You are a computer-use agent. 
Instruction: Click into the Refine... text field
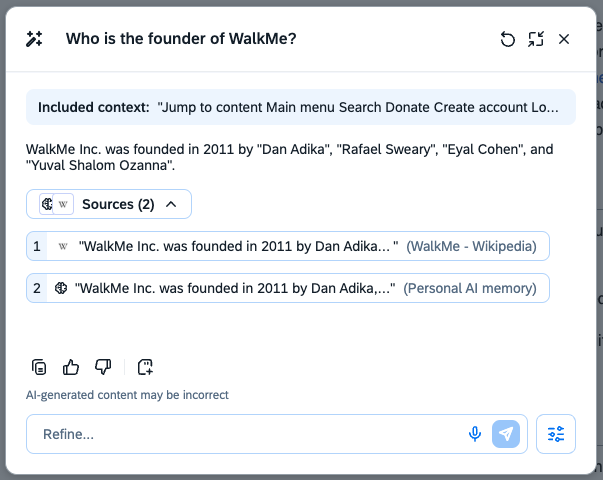[x=240, y=434]
